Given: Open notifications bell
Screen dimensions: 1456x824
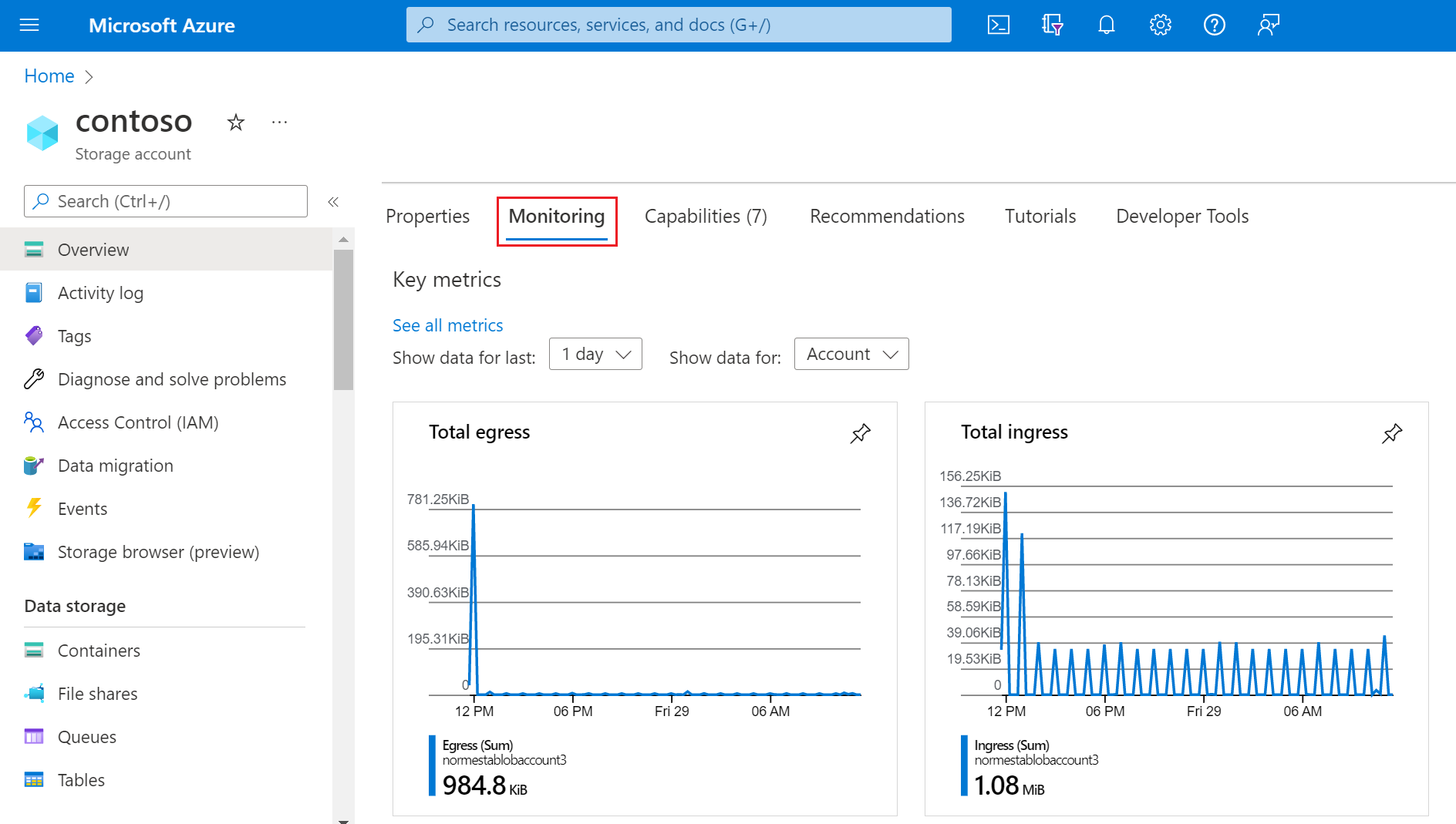Looking at the screenshot, I should pos(1107,25).
